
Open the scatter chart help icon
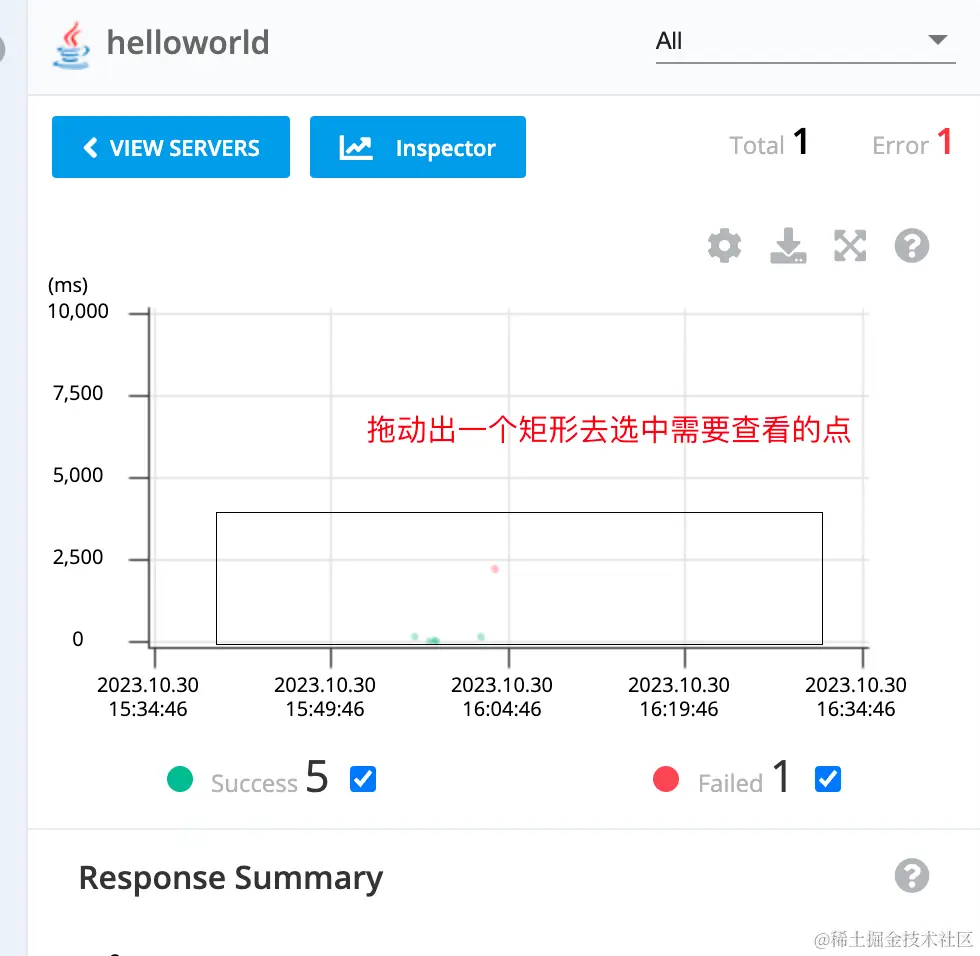point(912,246)
